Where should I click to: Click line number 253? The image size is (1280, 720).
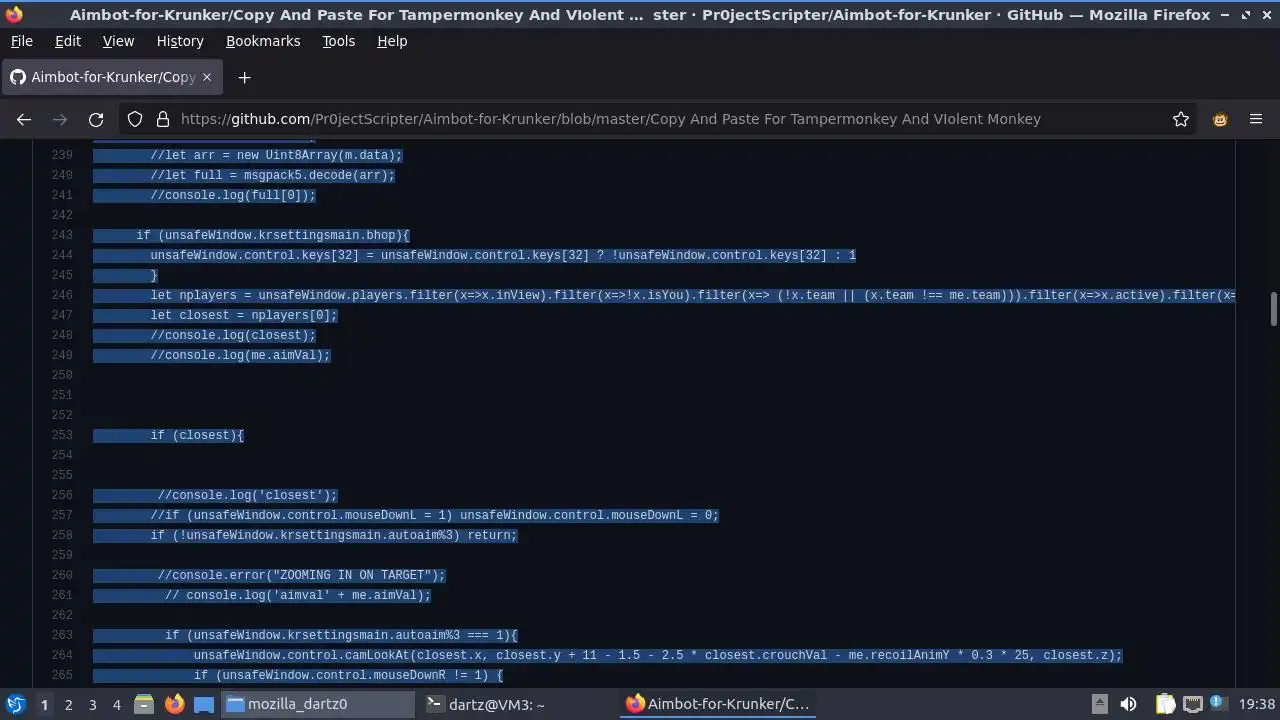pos(61,435)
